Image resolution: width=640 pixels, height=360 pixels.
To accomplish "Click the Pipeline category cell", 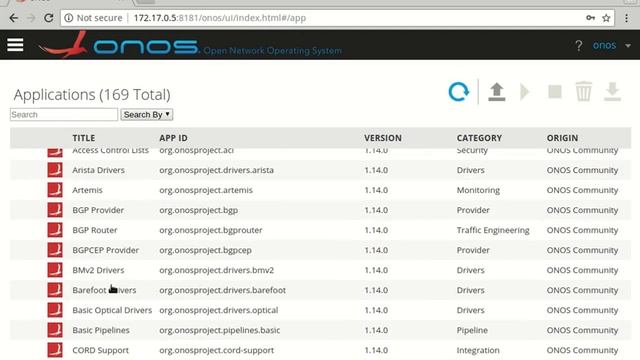I will click(472, 330).
